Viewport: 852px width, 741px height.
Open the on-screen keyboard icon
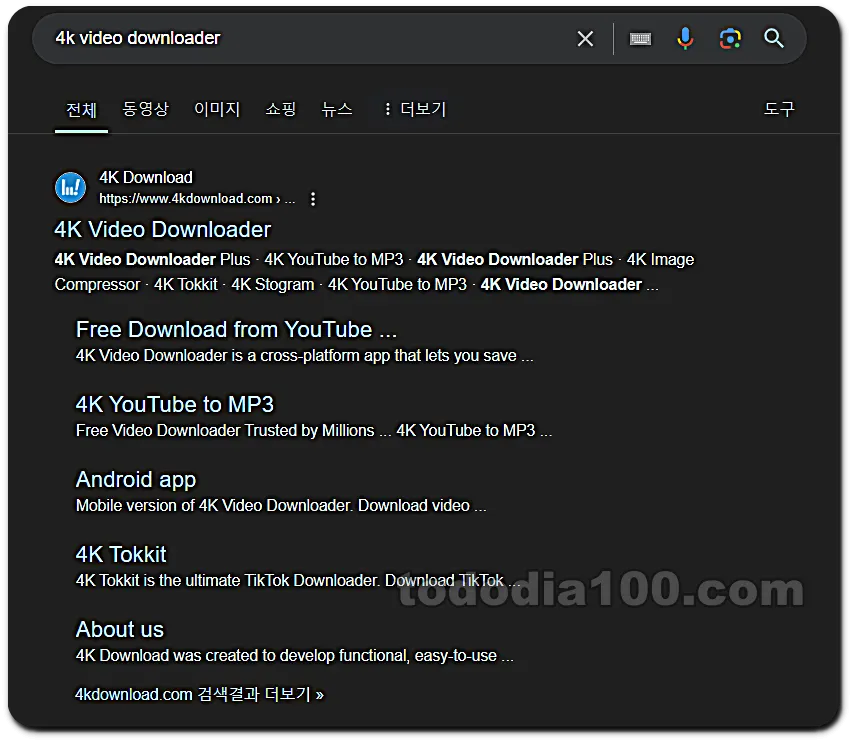[x=640, y=38]
